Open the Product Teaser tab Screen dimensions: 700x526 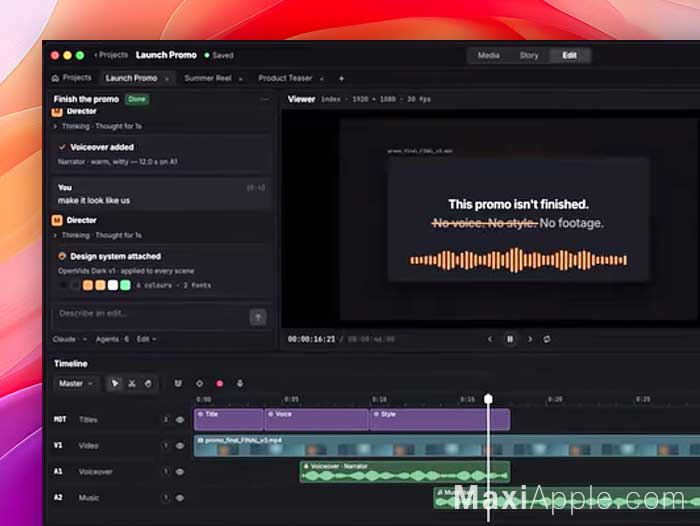(285, 79)
